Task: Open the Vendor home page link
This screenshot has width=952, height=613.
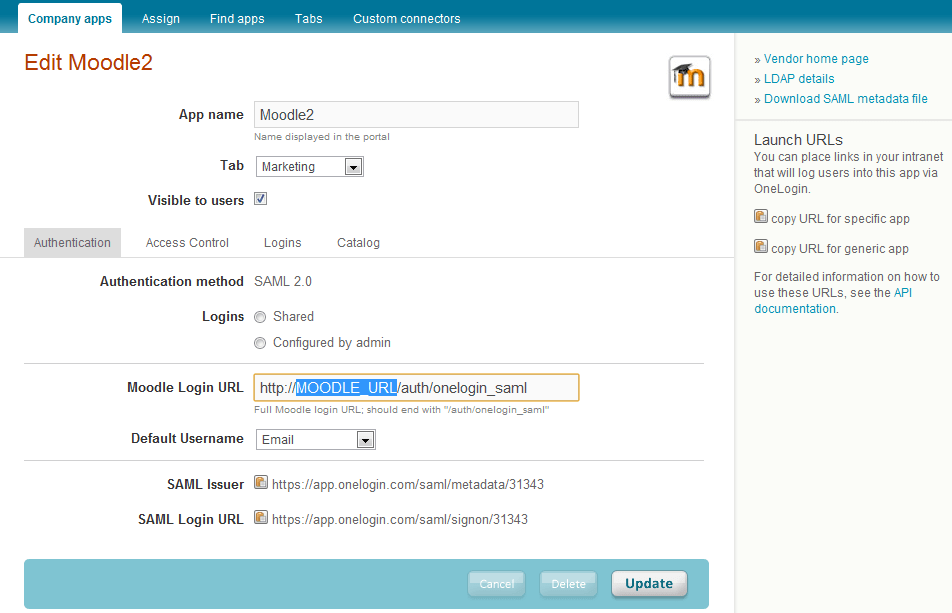Action: coord(815,58)
